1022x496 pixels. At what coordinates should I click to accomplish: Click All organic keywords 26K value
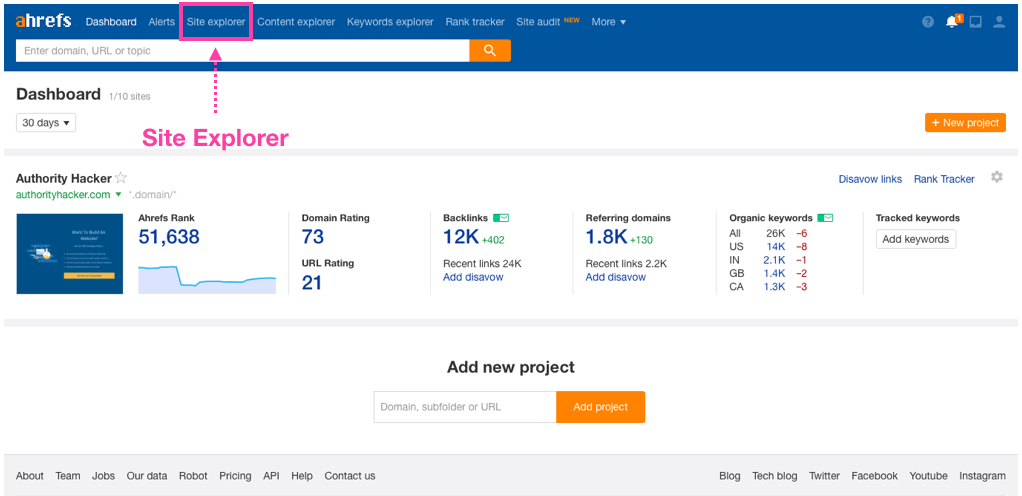776,233
